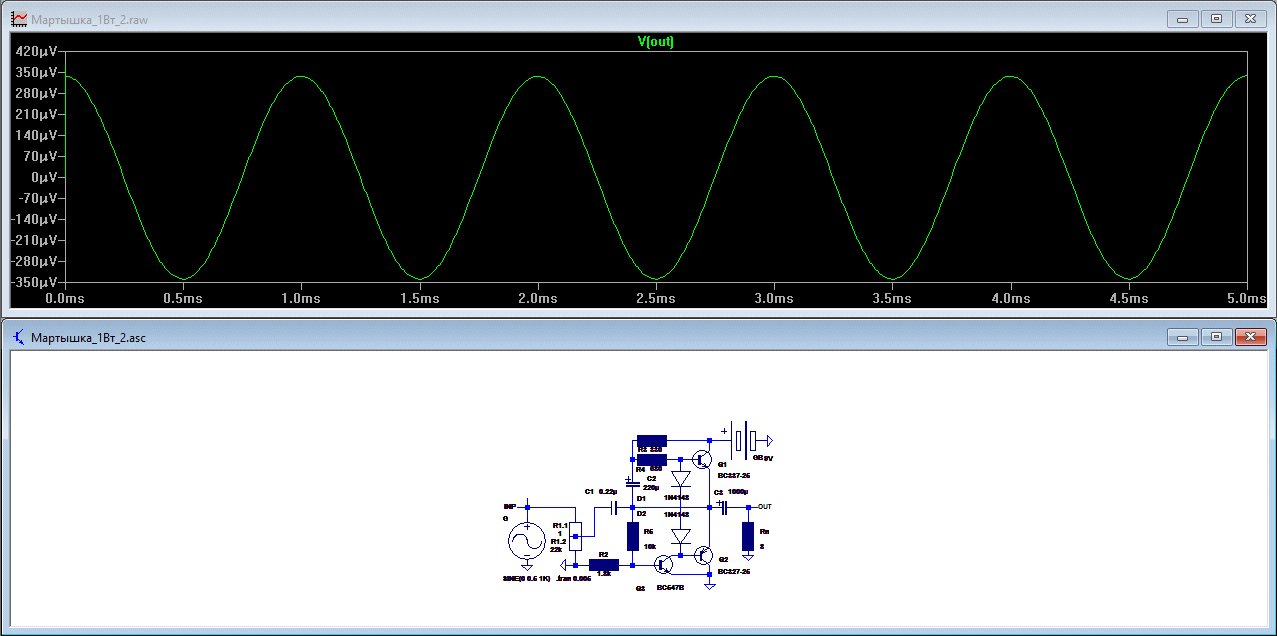1277x636 pixels.
Task: Click the 0µV label on vertical axis
Action: [x=42, y=177]
